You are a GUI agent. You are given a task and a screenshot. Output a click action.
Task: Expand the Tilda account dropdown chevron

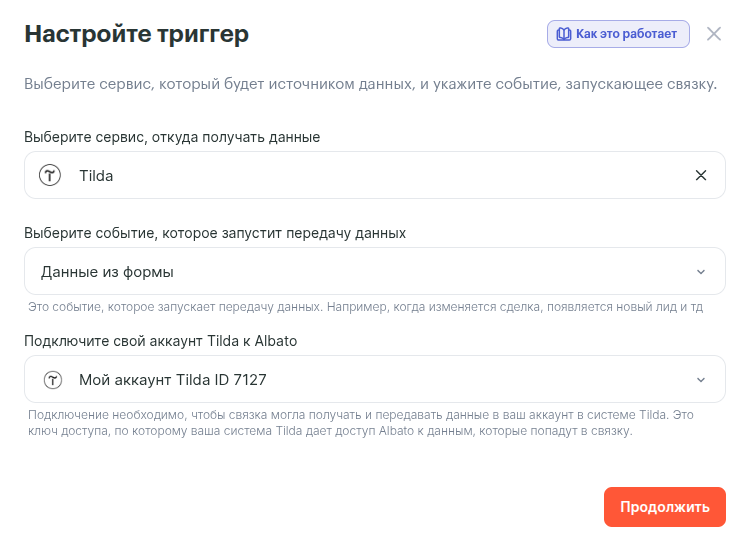click(x=701, y=380)
